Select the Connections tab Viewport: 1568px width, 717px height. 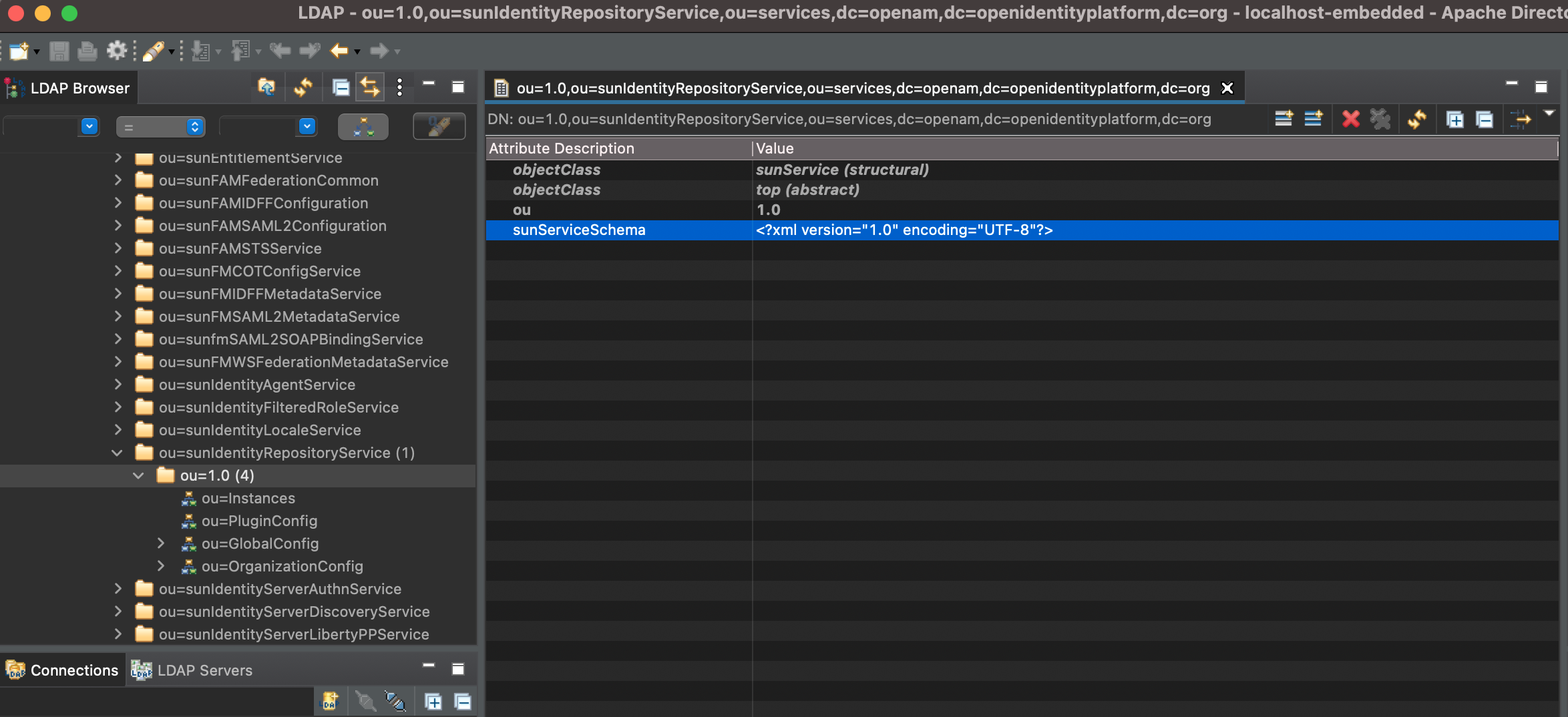click(62, 670)
